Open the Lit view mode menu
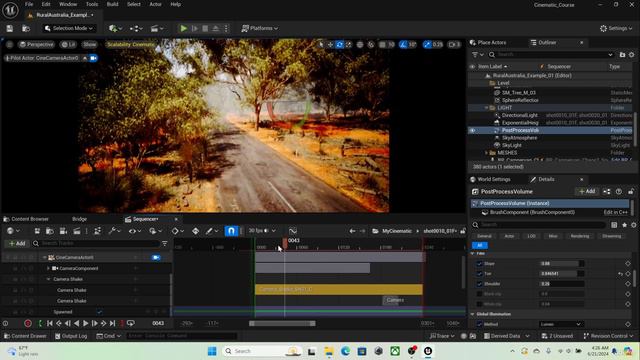Viewport: 640px width, 360px height. pos(69,44)
